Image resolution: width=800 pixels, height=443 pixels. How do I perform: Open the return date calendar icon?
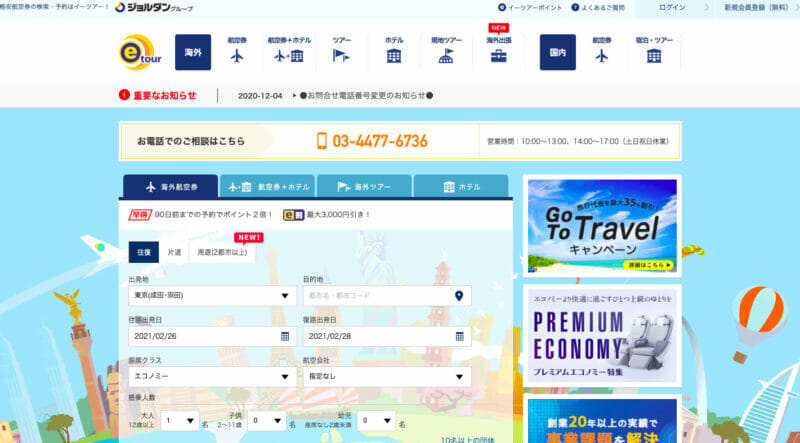(460, 336)
